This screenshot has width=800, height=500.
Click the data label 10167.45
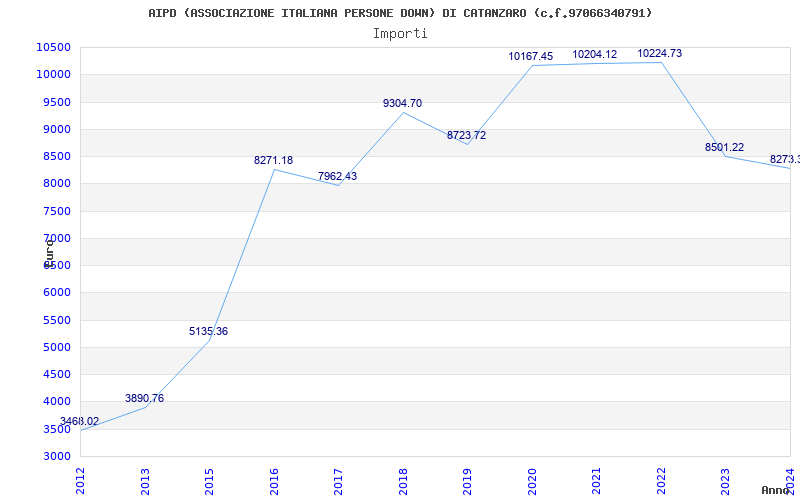coord(531,56)
